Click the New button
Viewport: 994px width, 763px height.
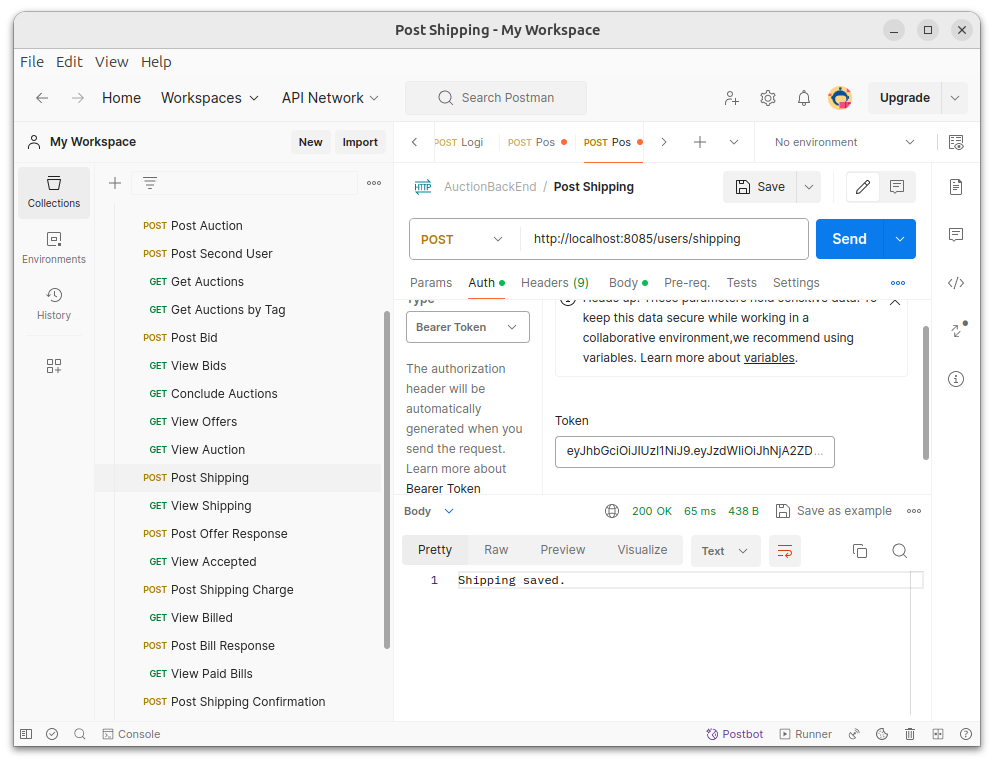311,142
